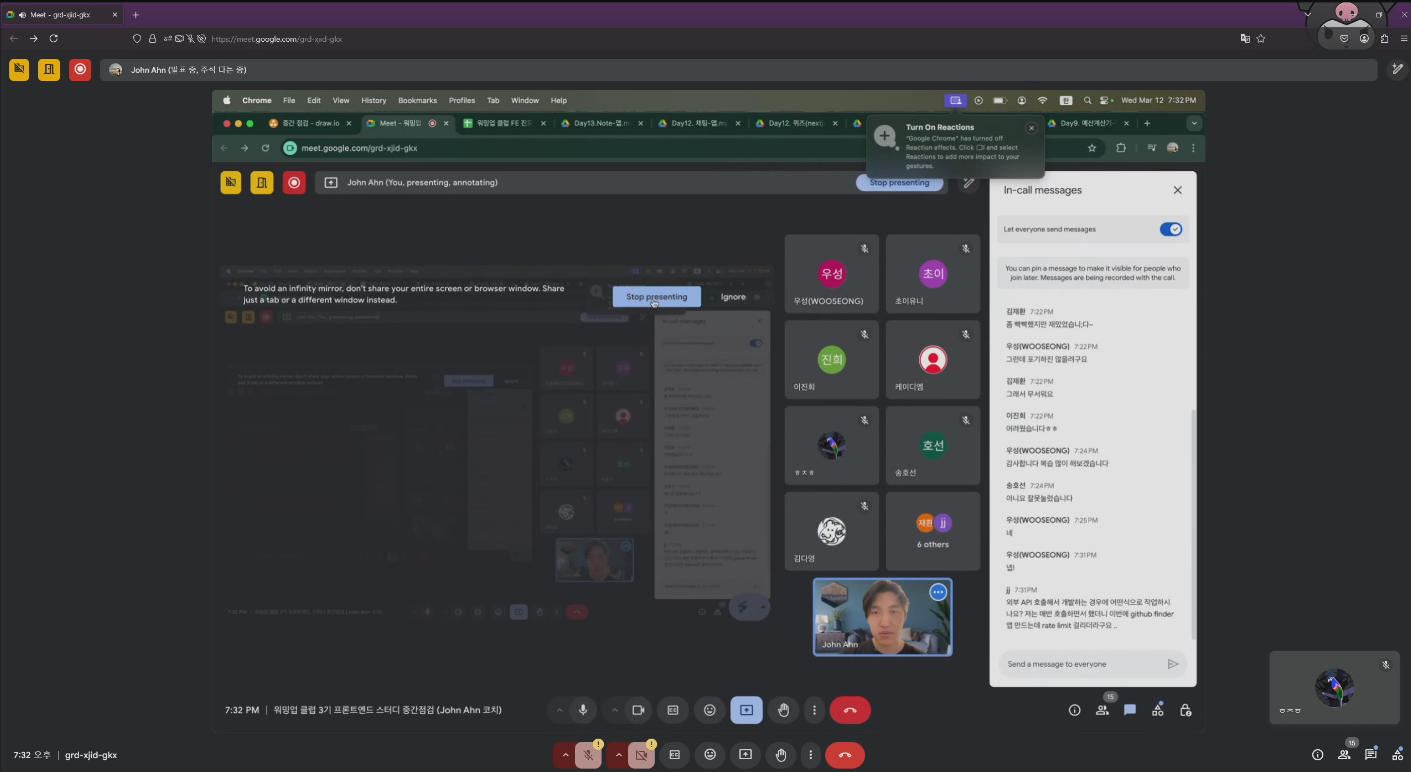Image resolution: width=1411 pixels, height=772 pixels.
Task: Dismiss the Turn On Reactions notification
Action: (1031, 128)
